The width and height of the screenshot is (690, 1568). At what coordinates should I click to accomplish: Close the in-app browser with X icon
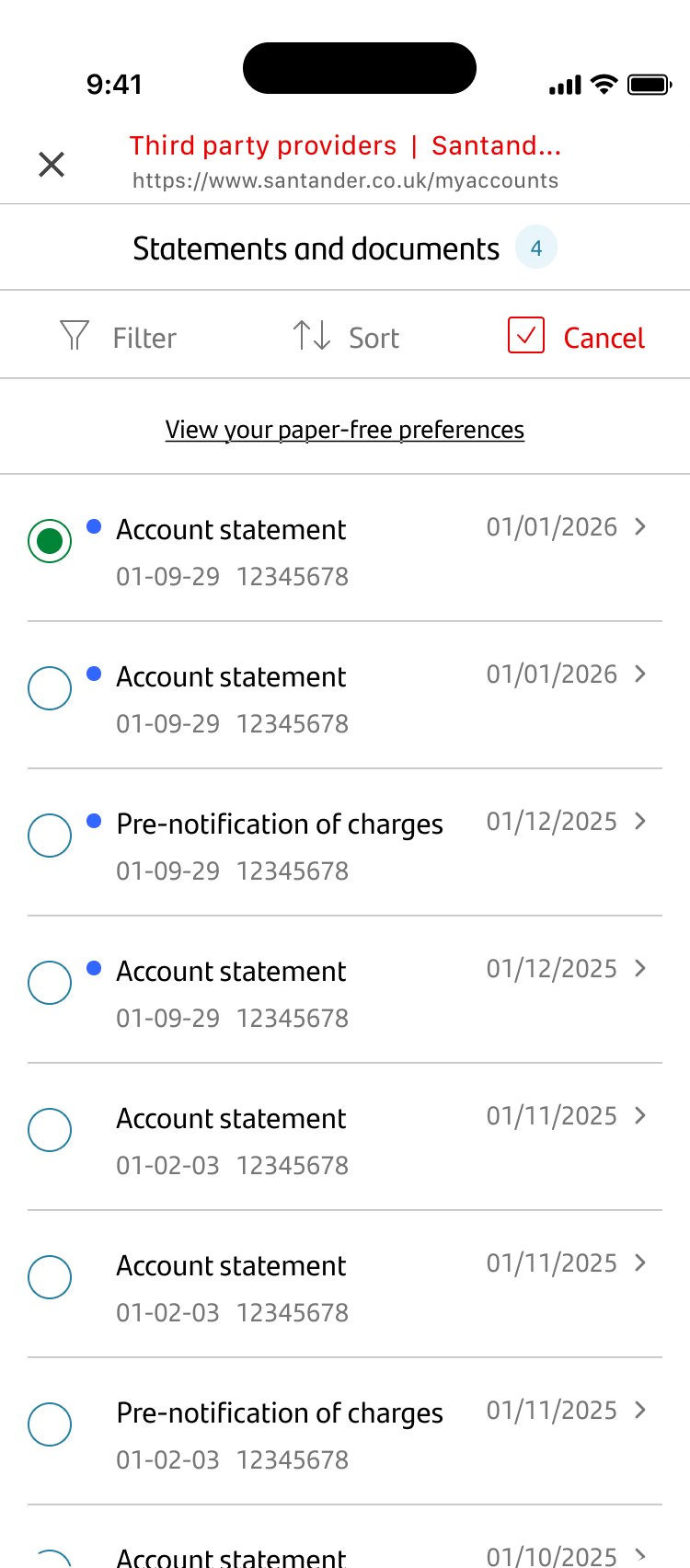click(x=52, y=165)
